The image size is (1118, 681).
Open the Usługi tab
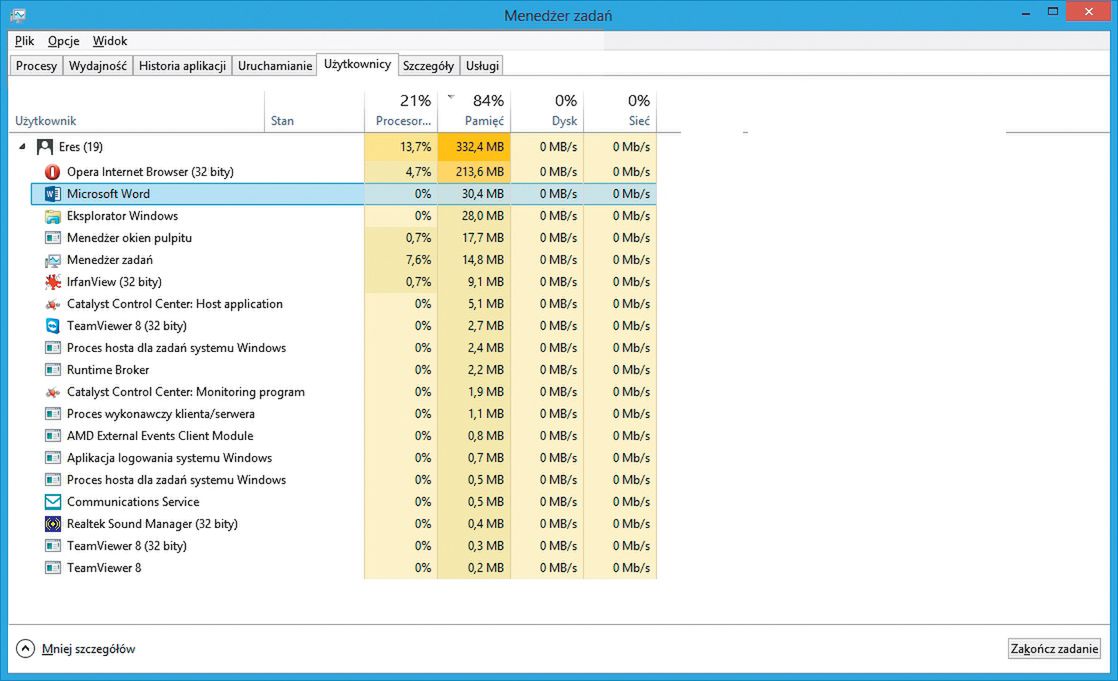(x=482, y=66)
